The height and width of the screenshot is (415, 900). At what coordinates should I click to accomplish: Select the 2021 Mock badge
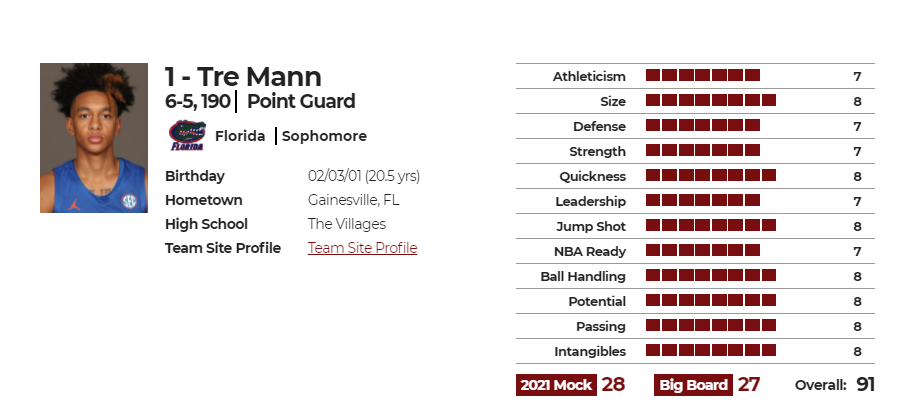556,385
